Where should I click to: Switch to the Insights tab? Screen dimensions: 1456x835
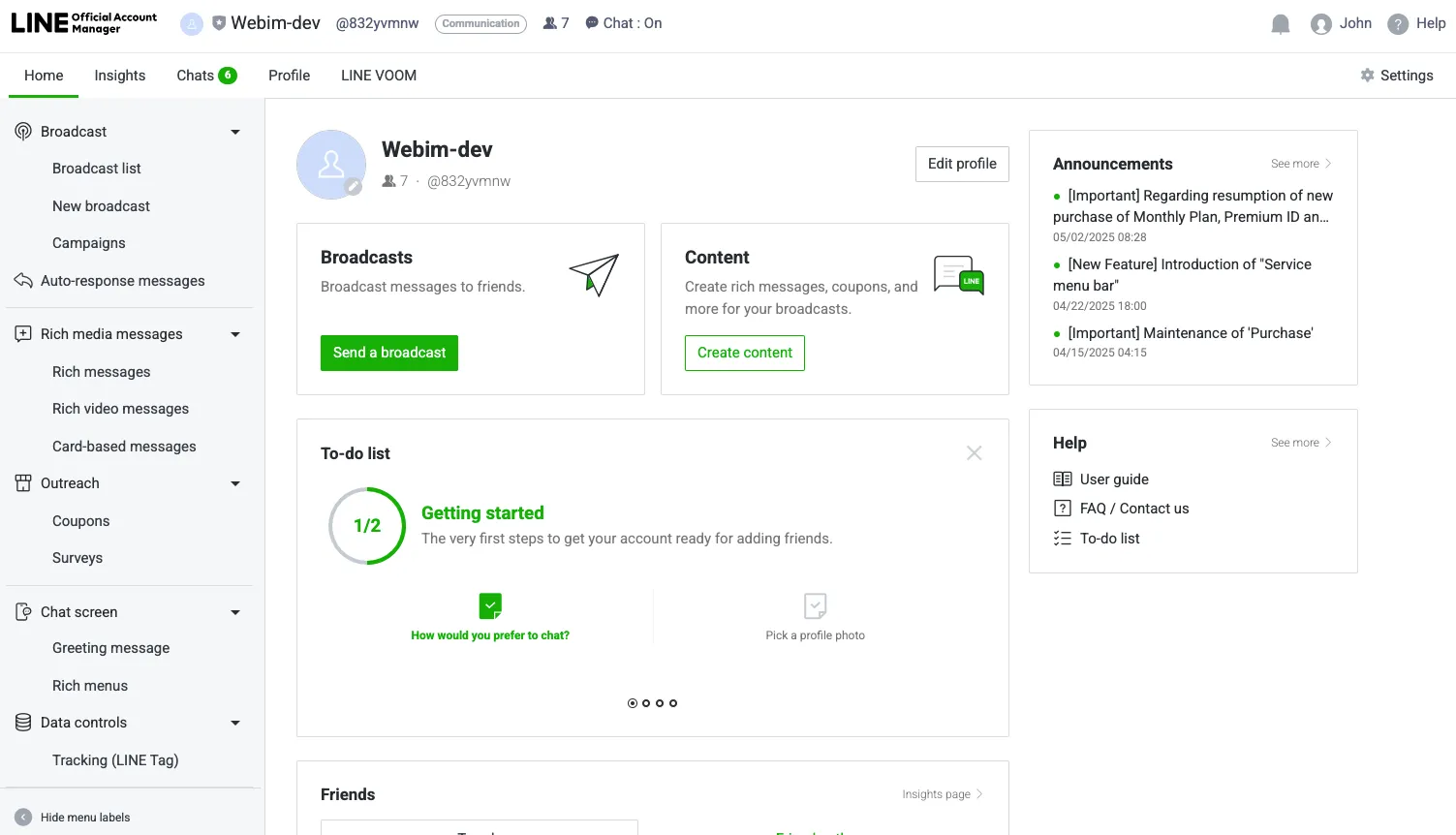(x=120, y=76)
